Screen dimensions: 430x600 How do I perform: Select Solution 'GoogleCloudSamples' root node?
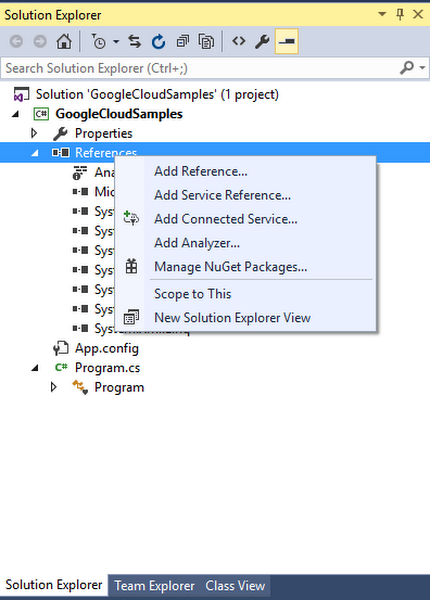coord(157,94)
